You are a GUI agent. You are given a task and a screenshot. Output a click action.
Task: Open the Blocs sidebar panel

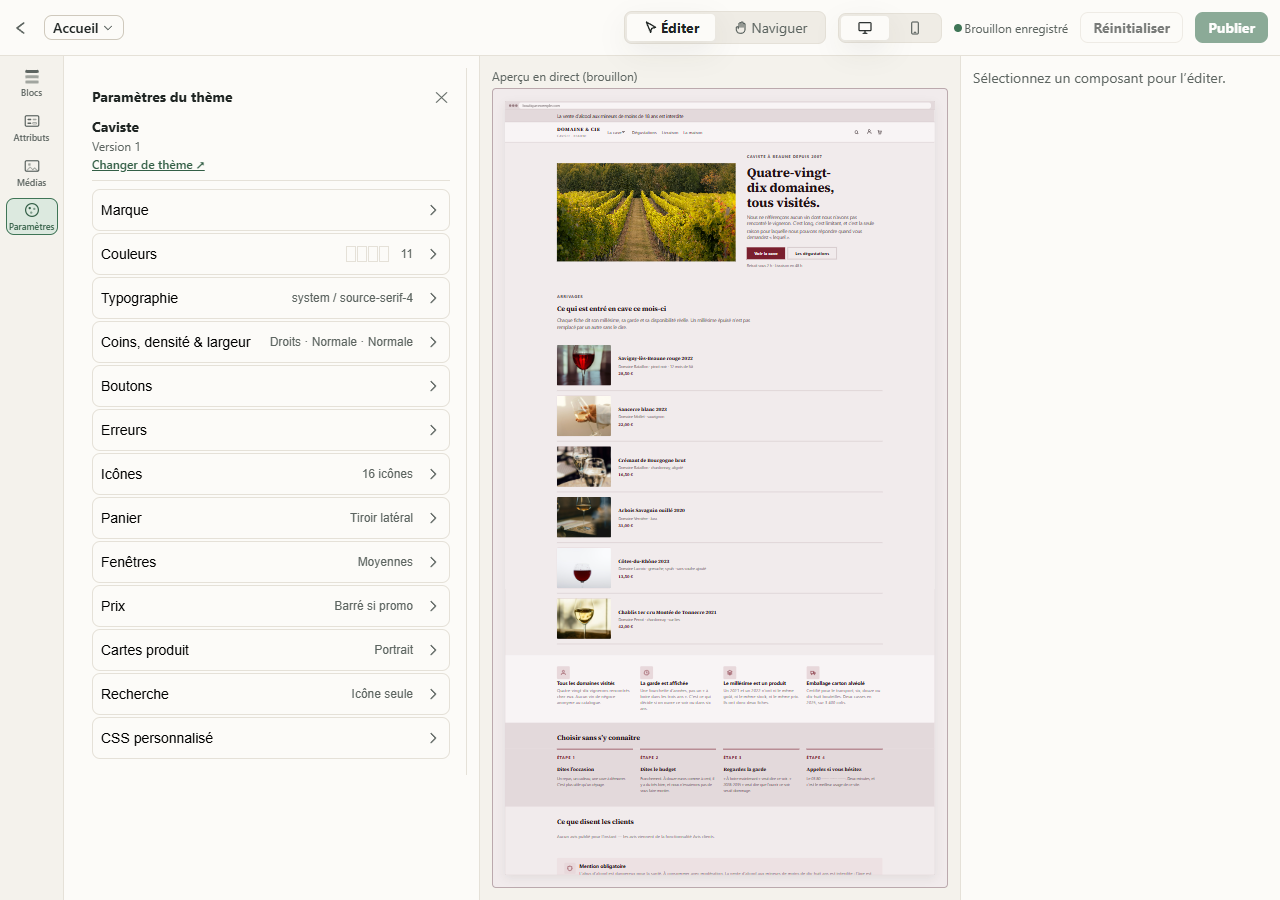pos(32,83)
